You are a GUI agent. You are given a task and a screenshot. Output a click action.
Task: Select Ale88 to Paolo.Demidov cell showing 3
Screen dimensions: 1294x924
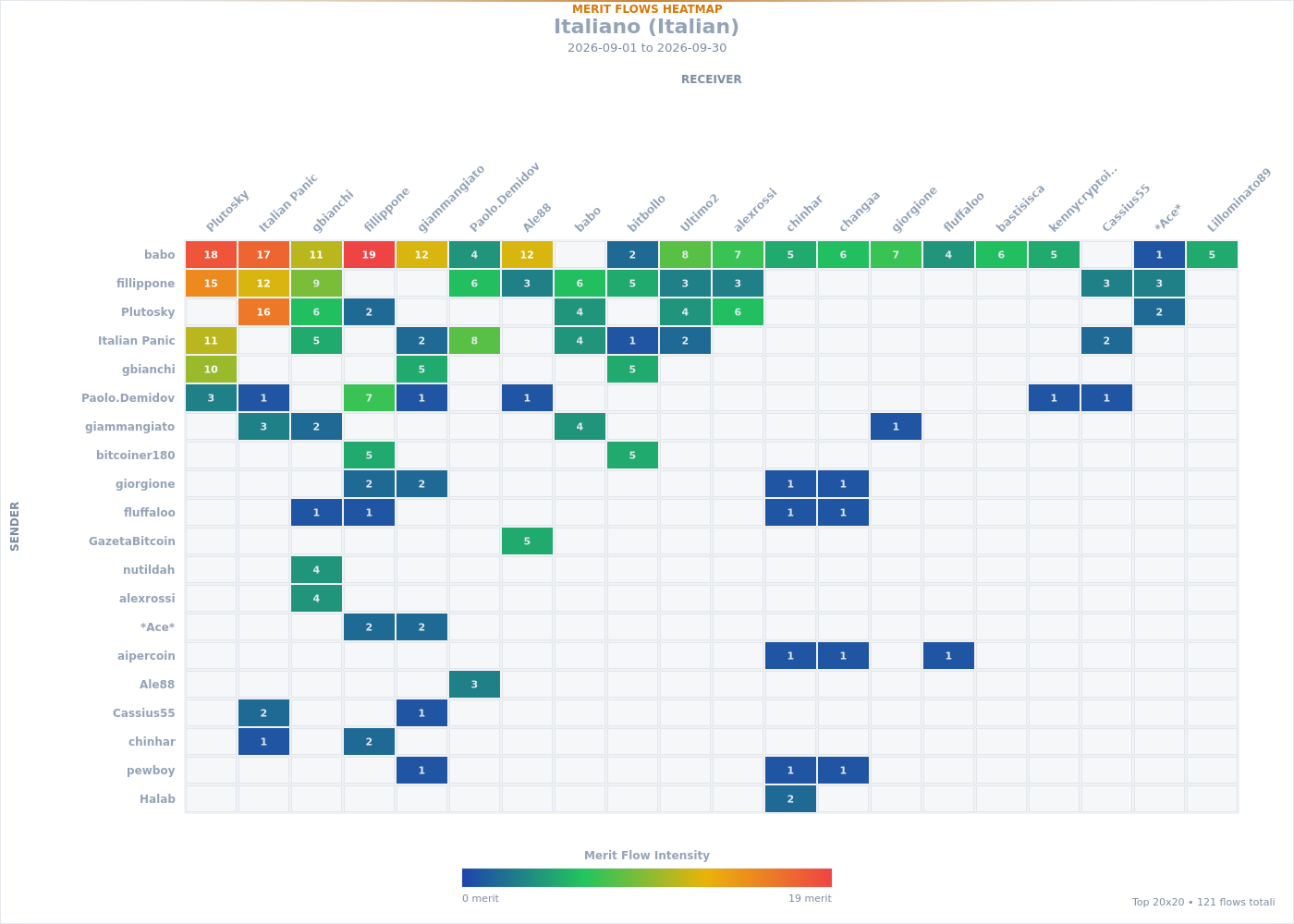[474, 685]
